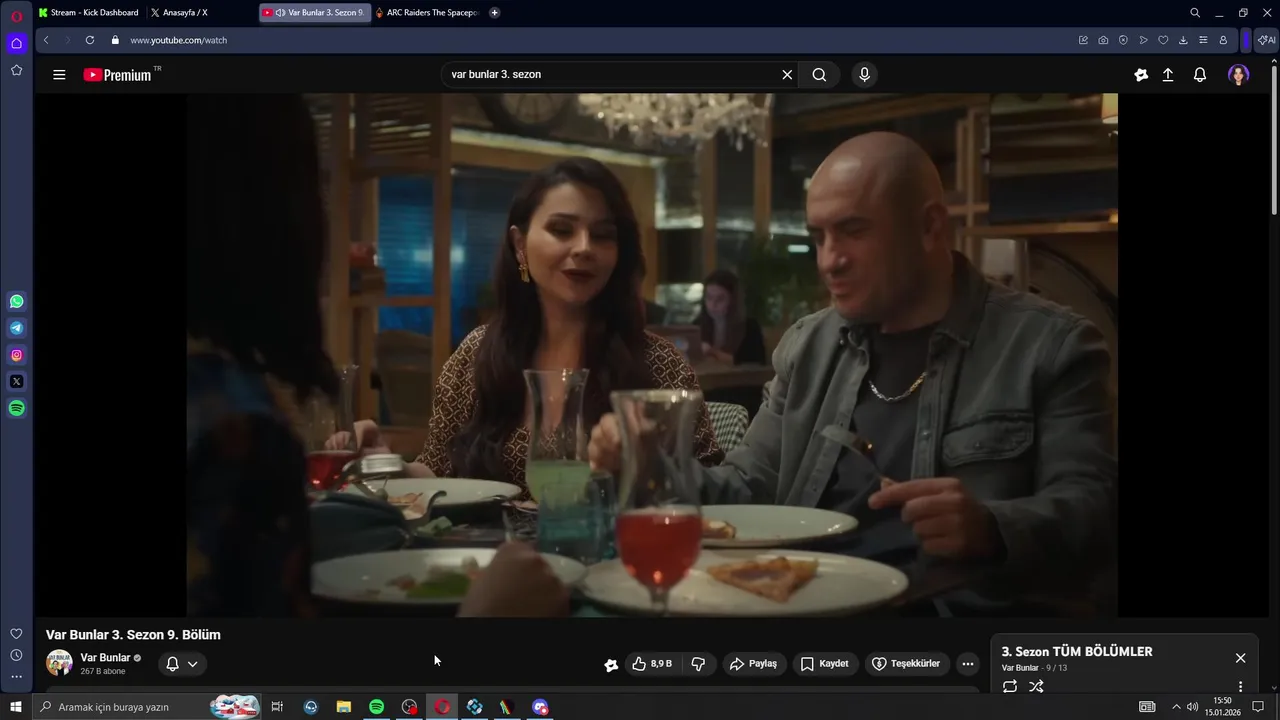
Task: Open the YouTube guide hamburger menu
Action: tap(59, 75)
